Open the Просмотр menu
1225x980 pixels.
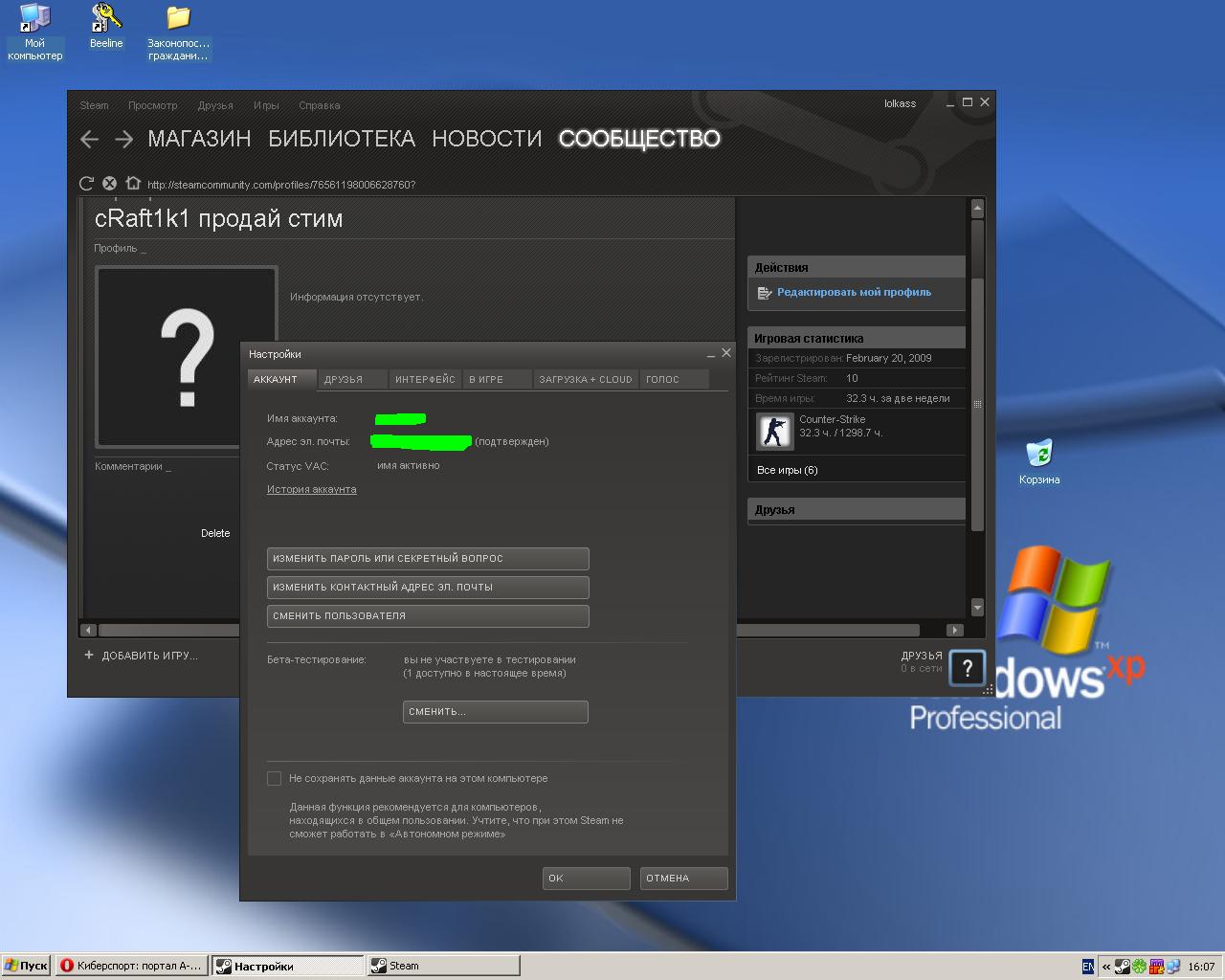[153, 105]
